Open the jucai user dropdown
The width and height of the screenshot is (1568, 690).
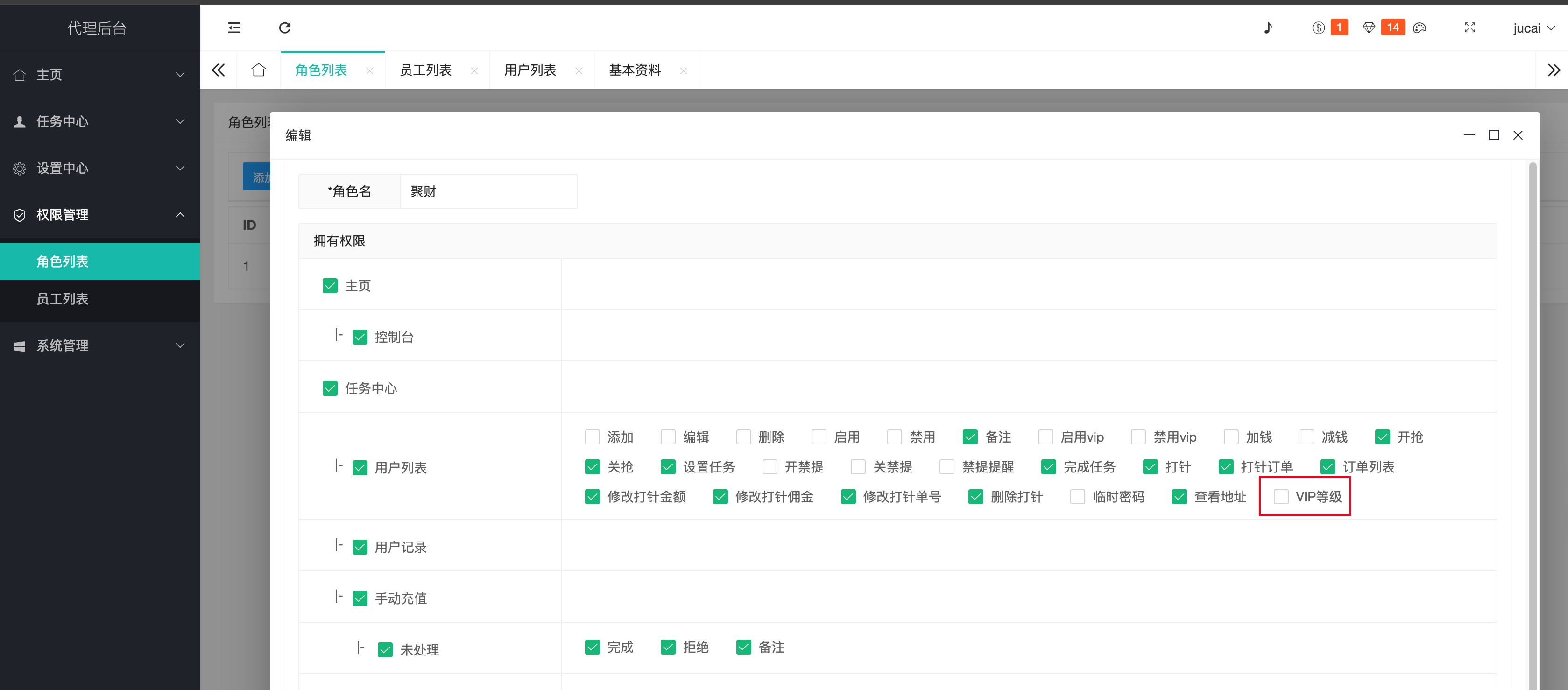[x=1533, y=28]
